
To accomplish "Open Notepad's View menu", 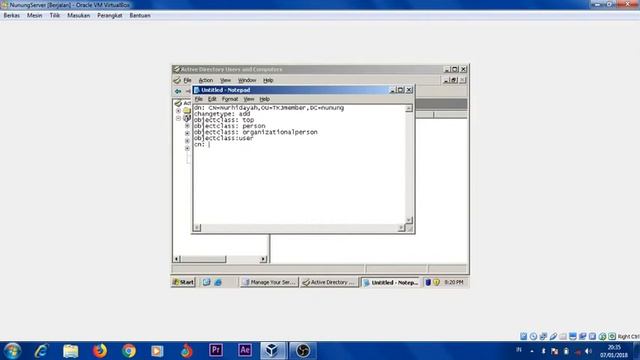I will (x=249, y=99).
